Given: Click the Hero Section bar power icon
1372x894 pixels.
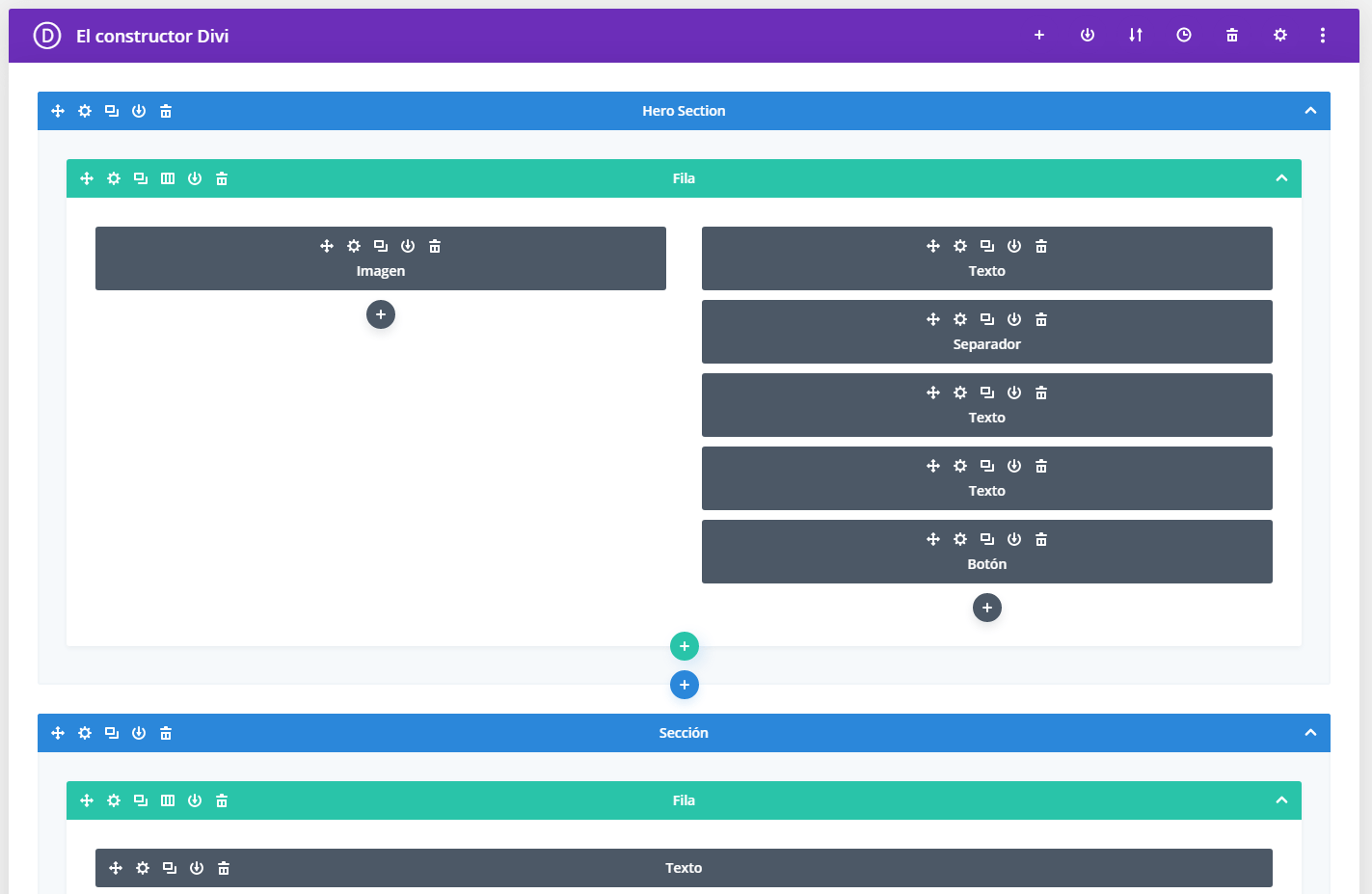Looking at the screenshot, I should [139, 111].
